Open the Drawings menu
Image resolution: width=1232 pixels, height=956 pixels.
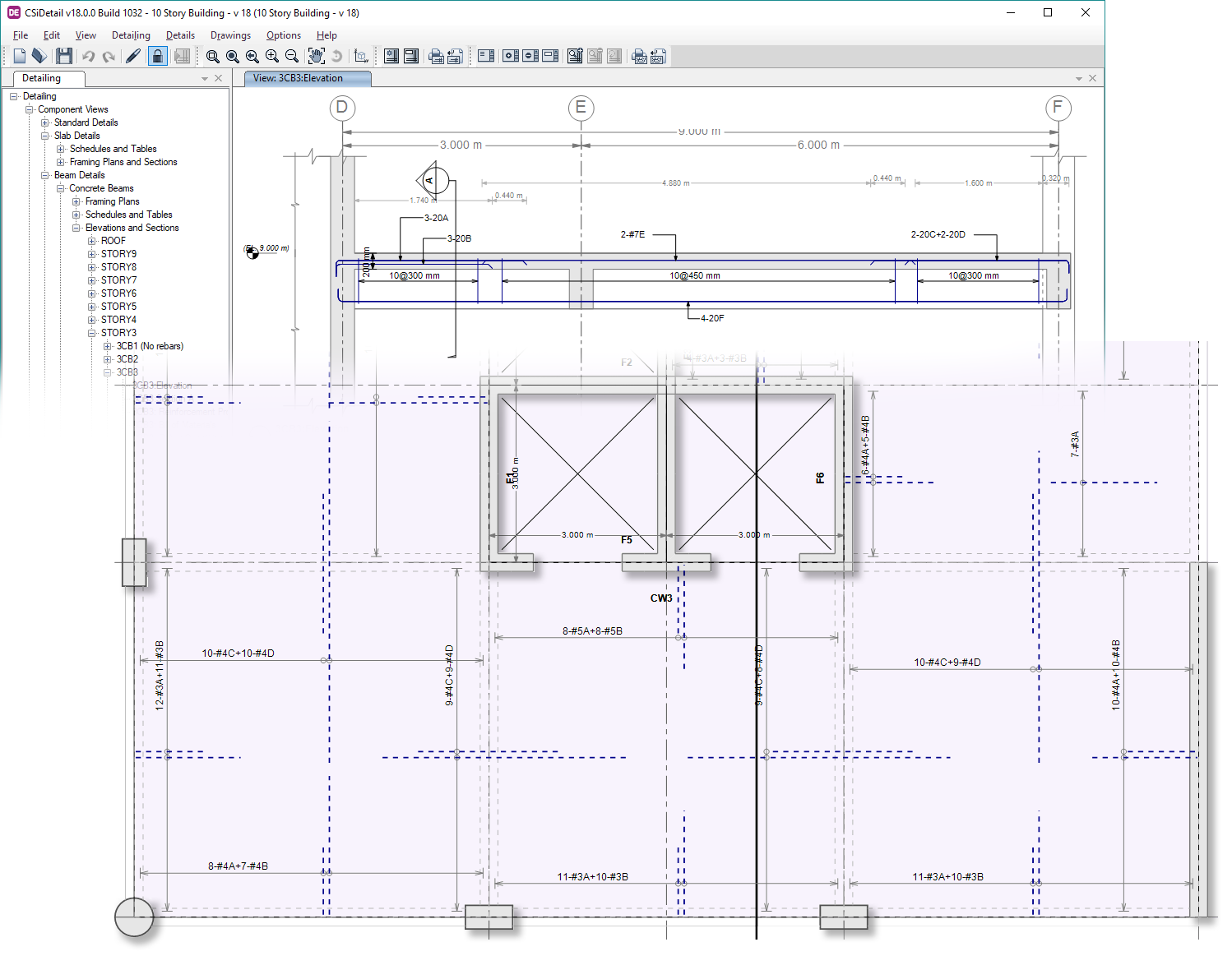coord(230,35)
